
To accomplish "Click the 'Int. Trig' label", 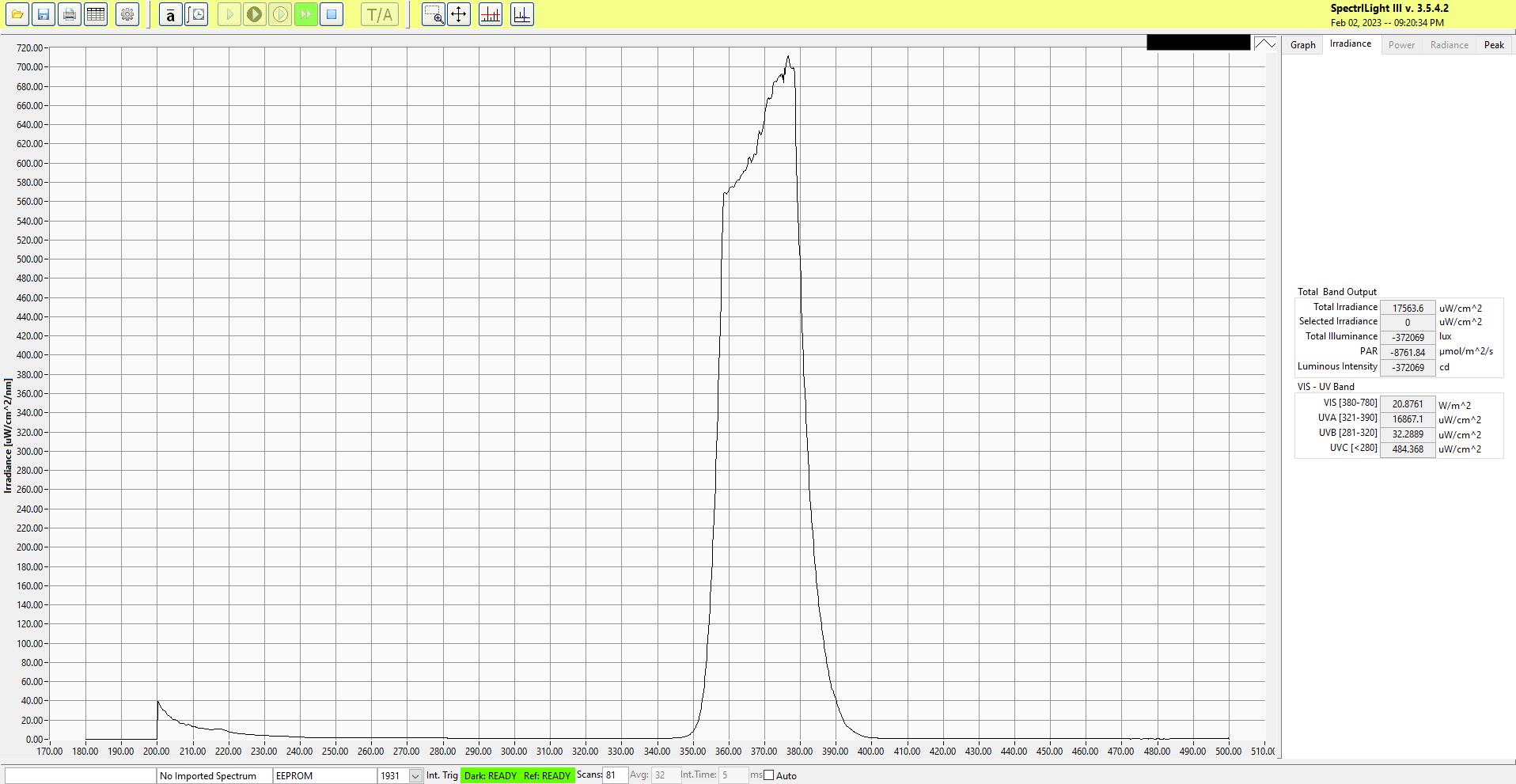I will [x=442, y=775].
